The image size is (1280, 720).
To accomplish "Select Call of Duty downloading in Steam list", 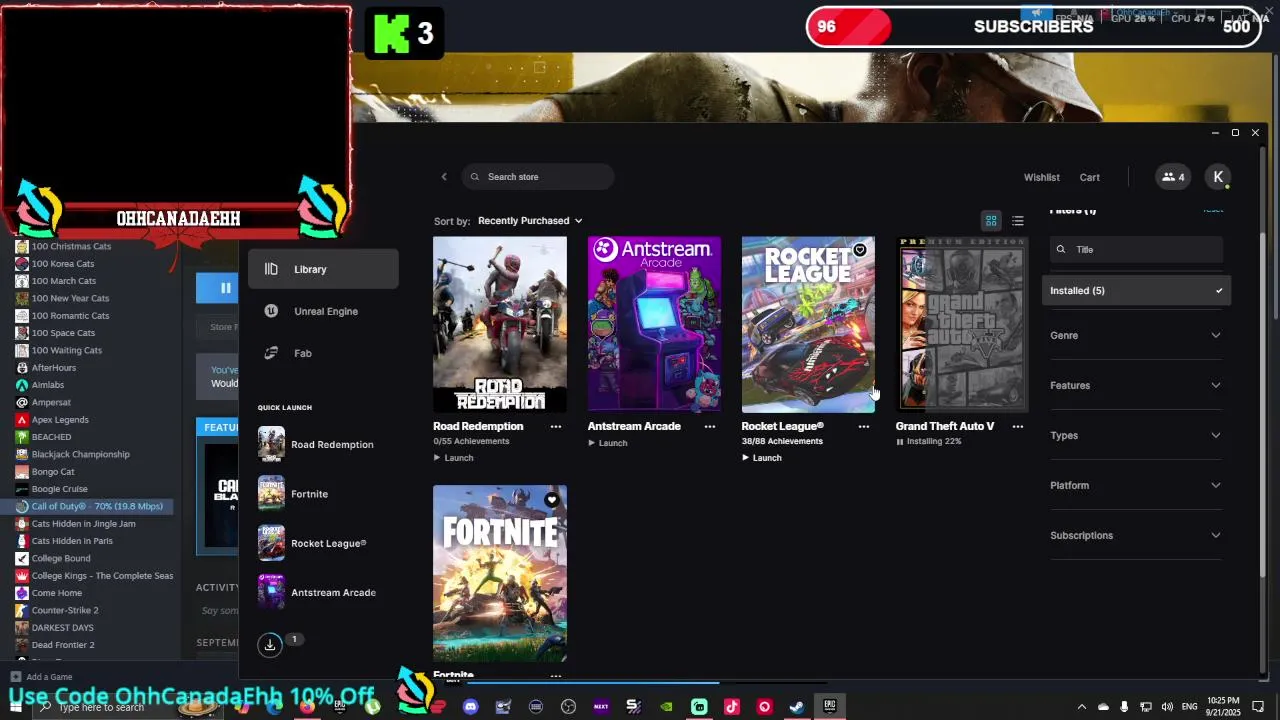I will tap(94, 506).
